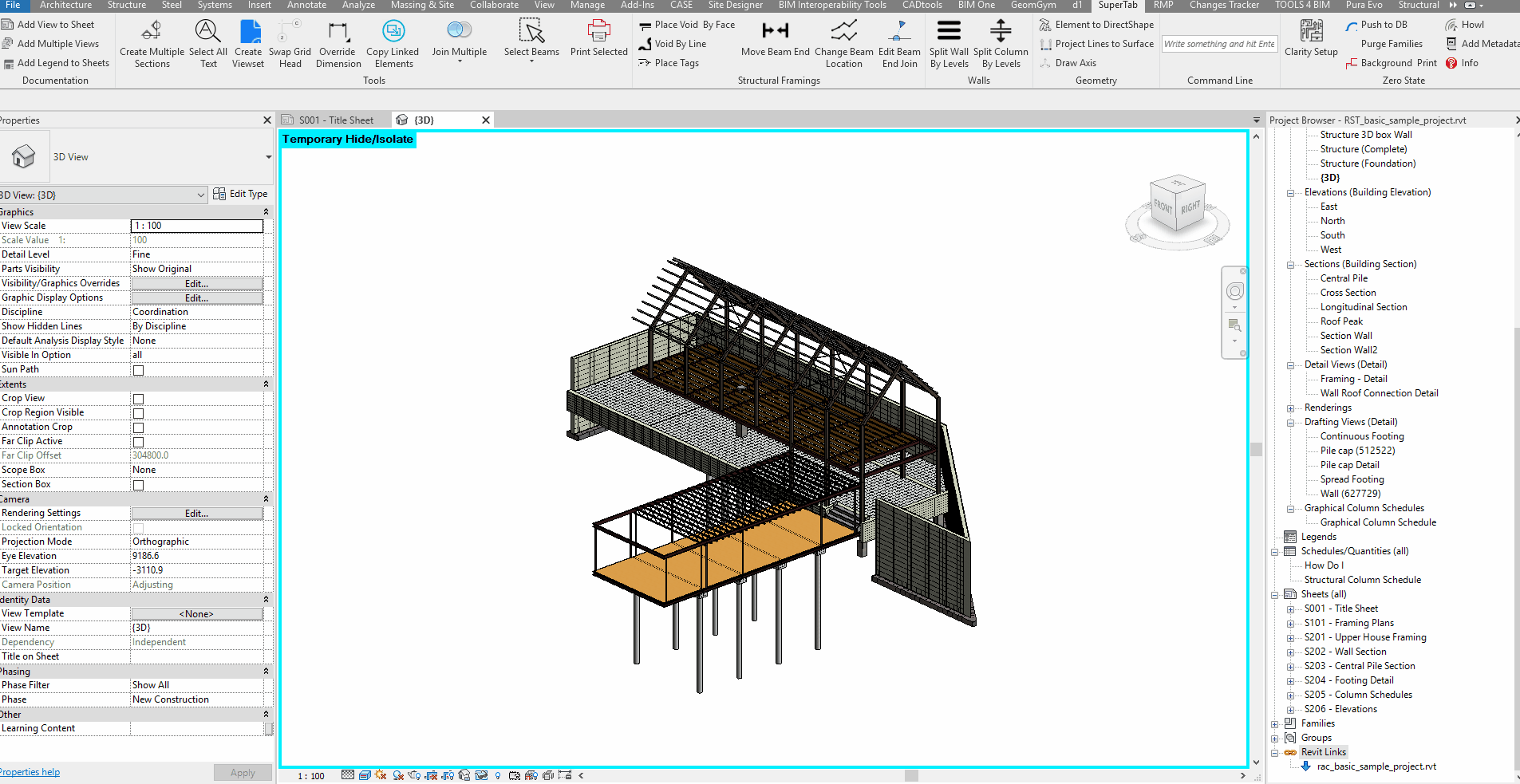
Task: Collapse the Camera properties group
Action: pyautogui.click(x=266, y=499)
